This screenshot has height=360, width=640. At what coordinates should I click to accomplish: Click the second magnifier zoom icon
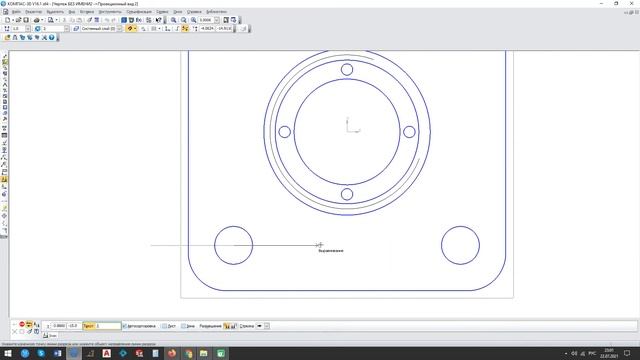pos(184,20)
